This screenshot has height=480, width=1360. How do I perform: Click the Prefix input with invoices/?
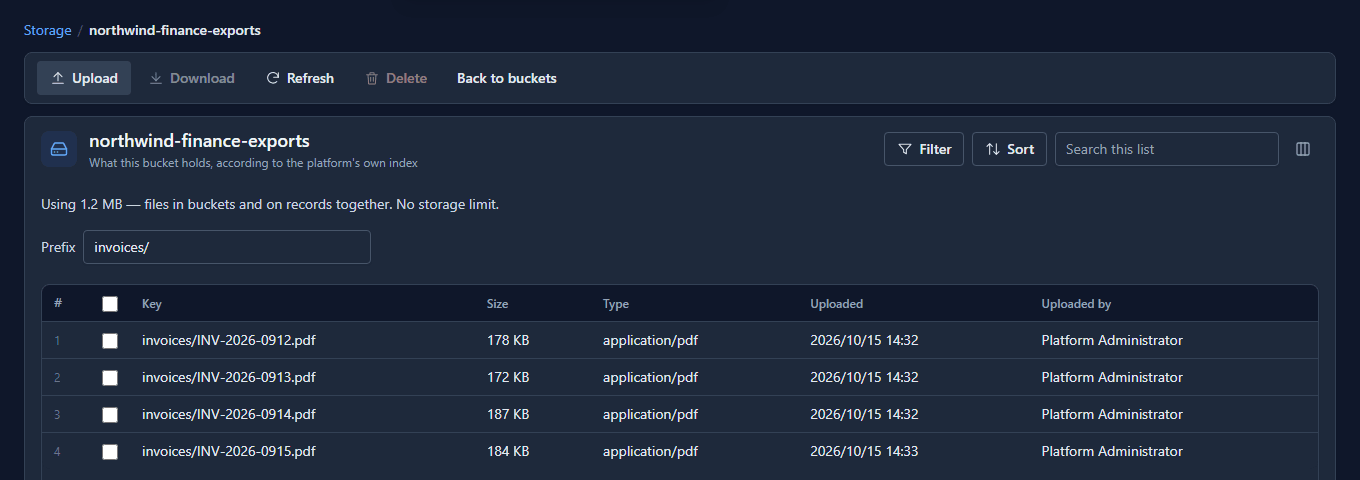pos(227,247)
